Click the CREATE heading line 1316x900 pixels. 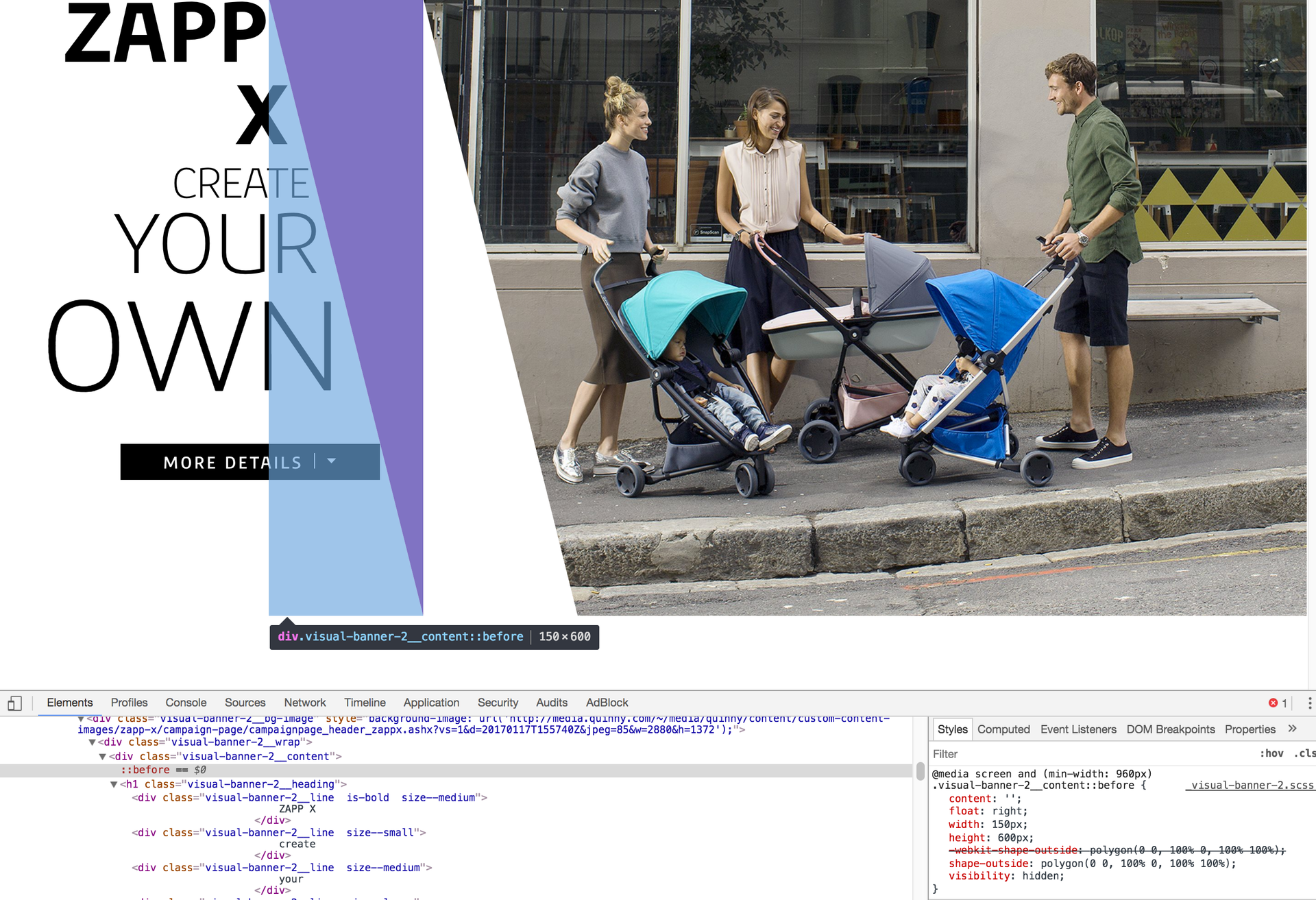point(241,183)
